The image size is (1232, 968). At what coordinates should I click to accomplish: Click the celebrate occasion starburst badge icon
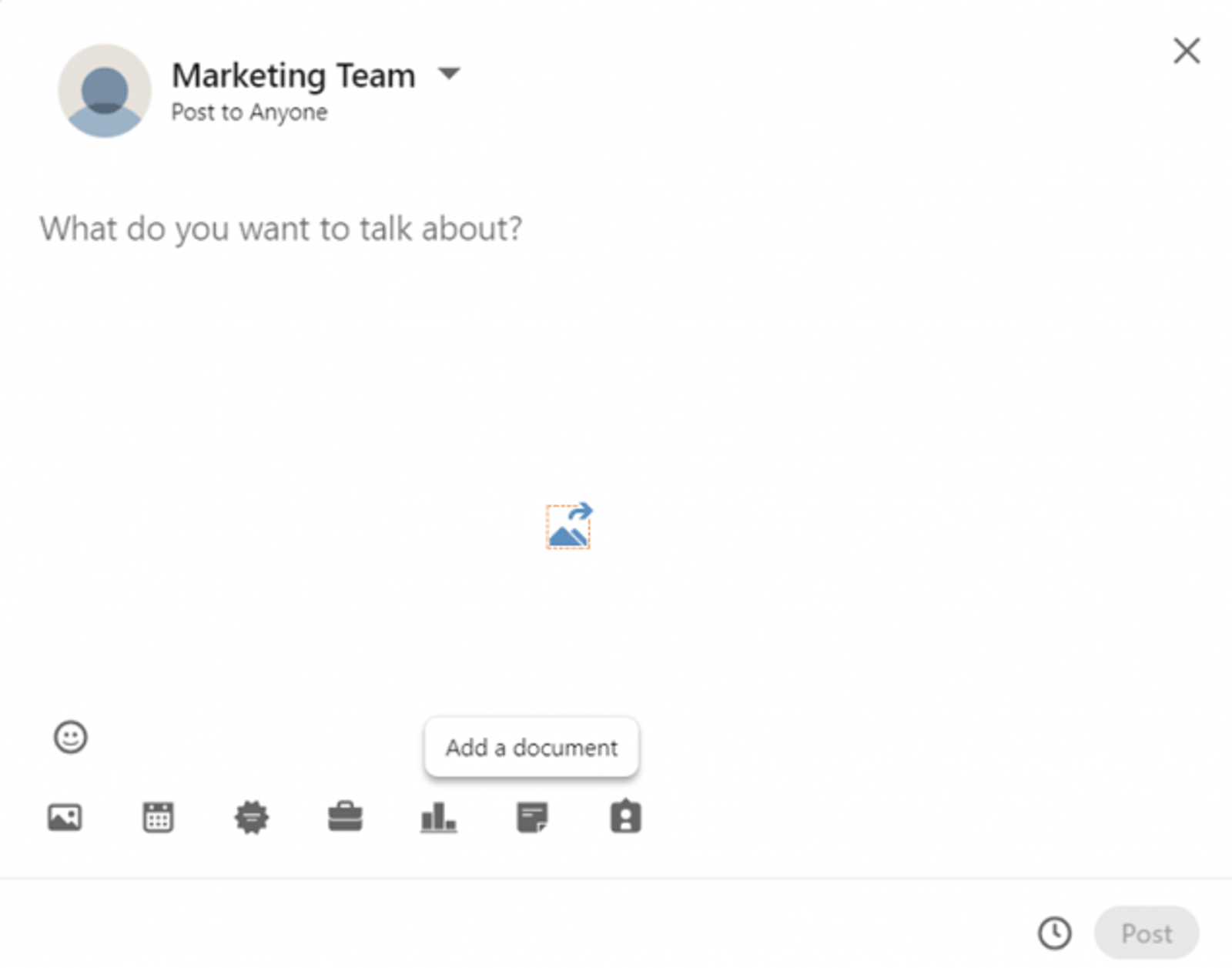pos(252,817)
